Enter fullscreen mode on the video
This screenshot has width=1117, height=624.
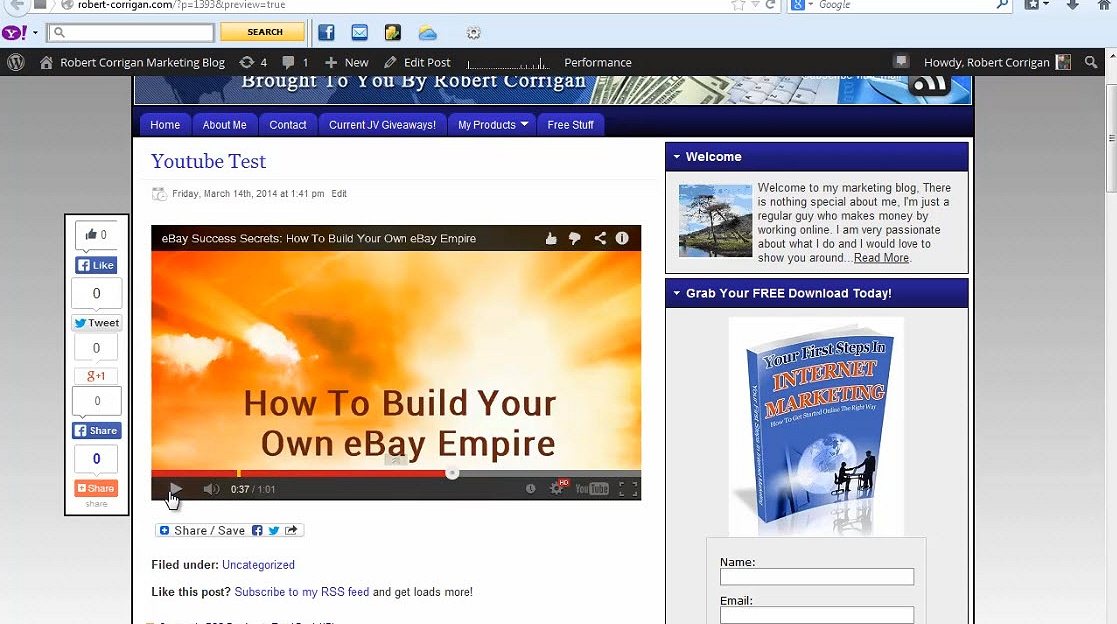[x=628, y=489]
